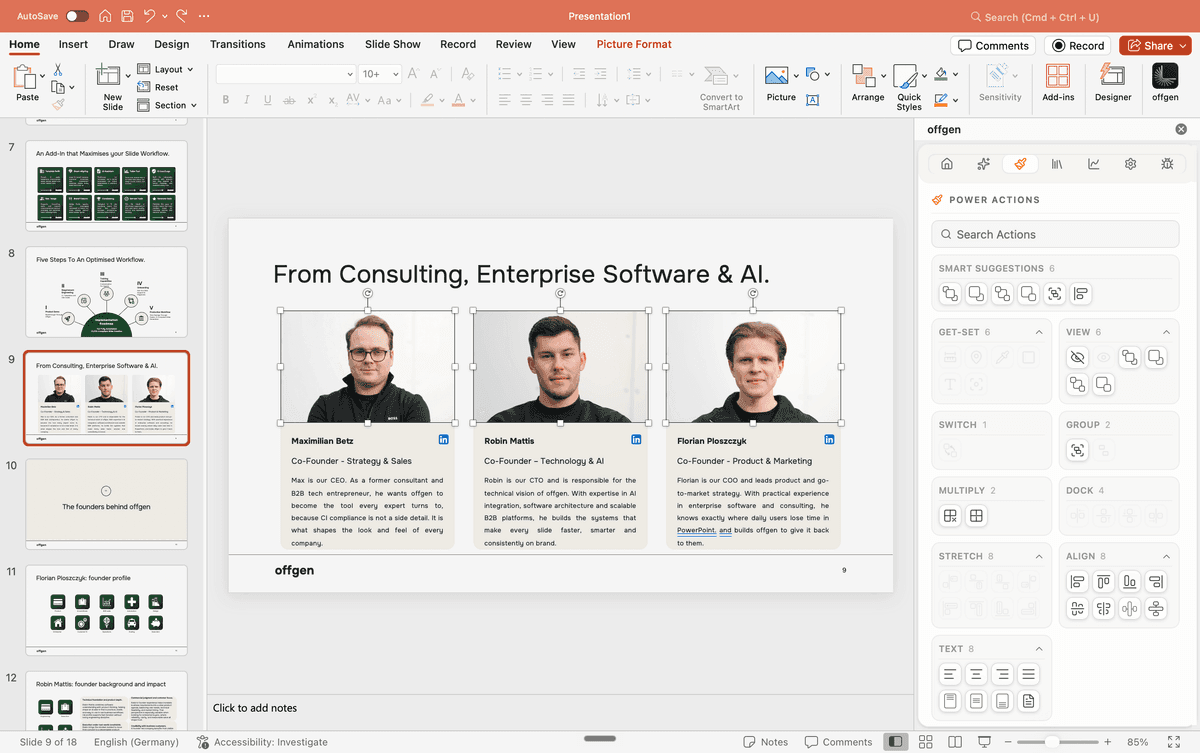This screenshot has width=1200, height=753.
Task: Select slide 8 Five Steps thumbnail
Action: point(106,292)
